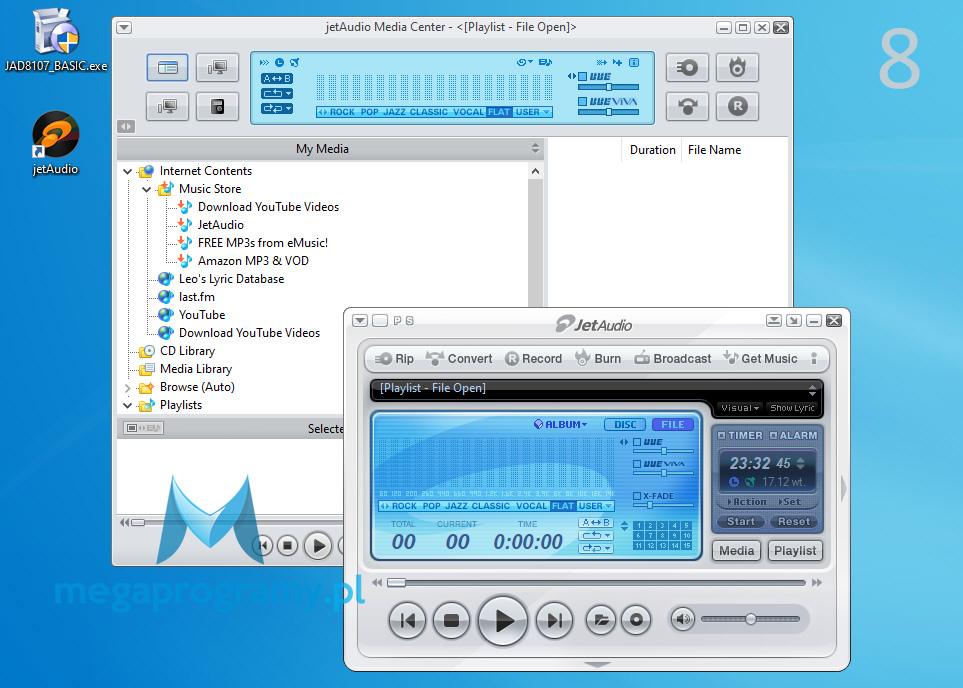963x688 pixels.
Task: Click the Show Lyric button
Action: click(x=792, y=408)
